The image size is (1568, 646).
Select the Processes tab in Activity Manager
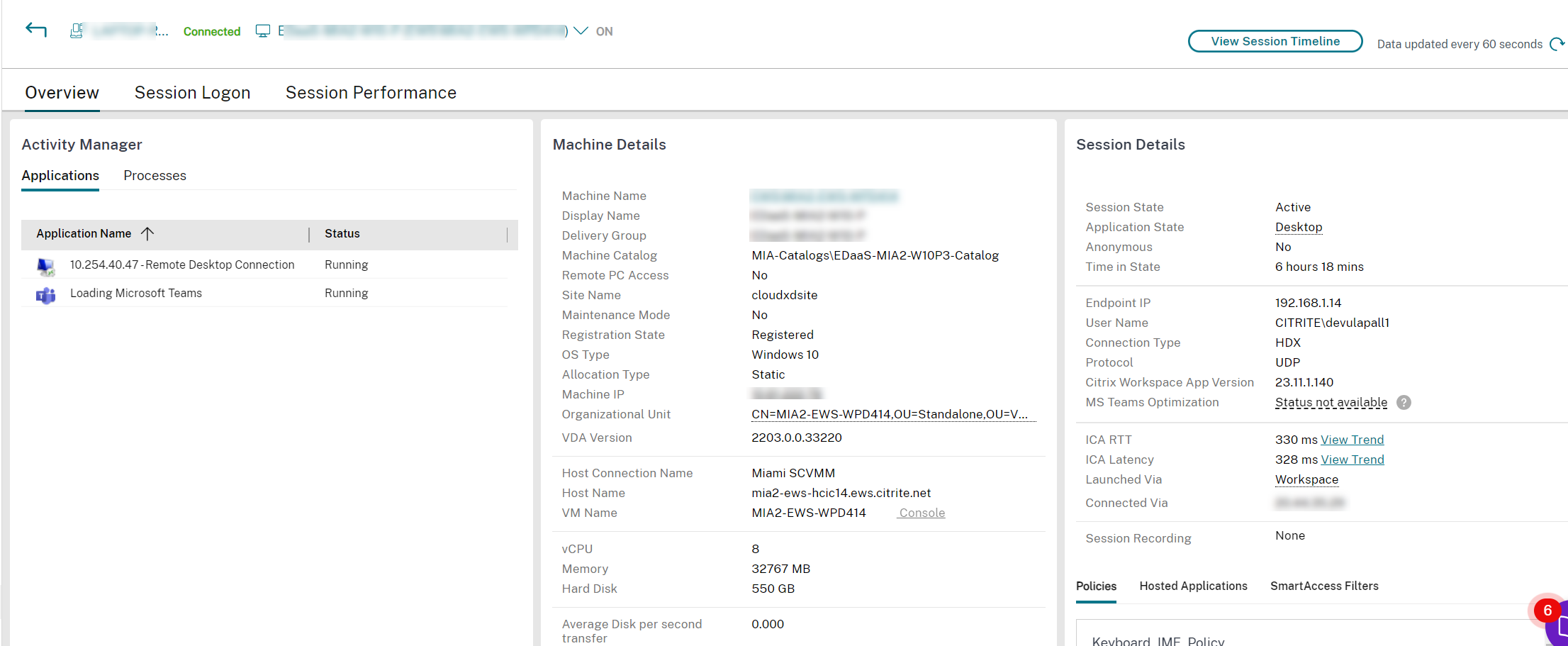(x=155, y=176)
